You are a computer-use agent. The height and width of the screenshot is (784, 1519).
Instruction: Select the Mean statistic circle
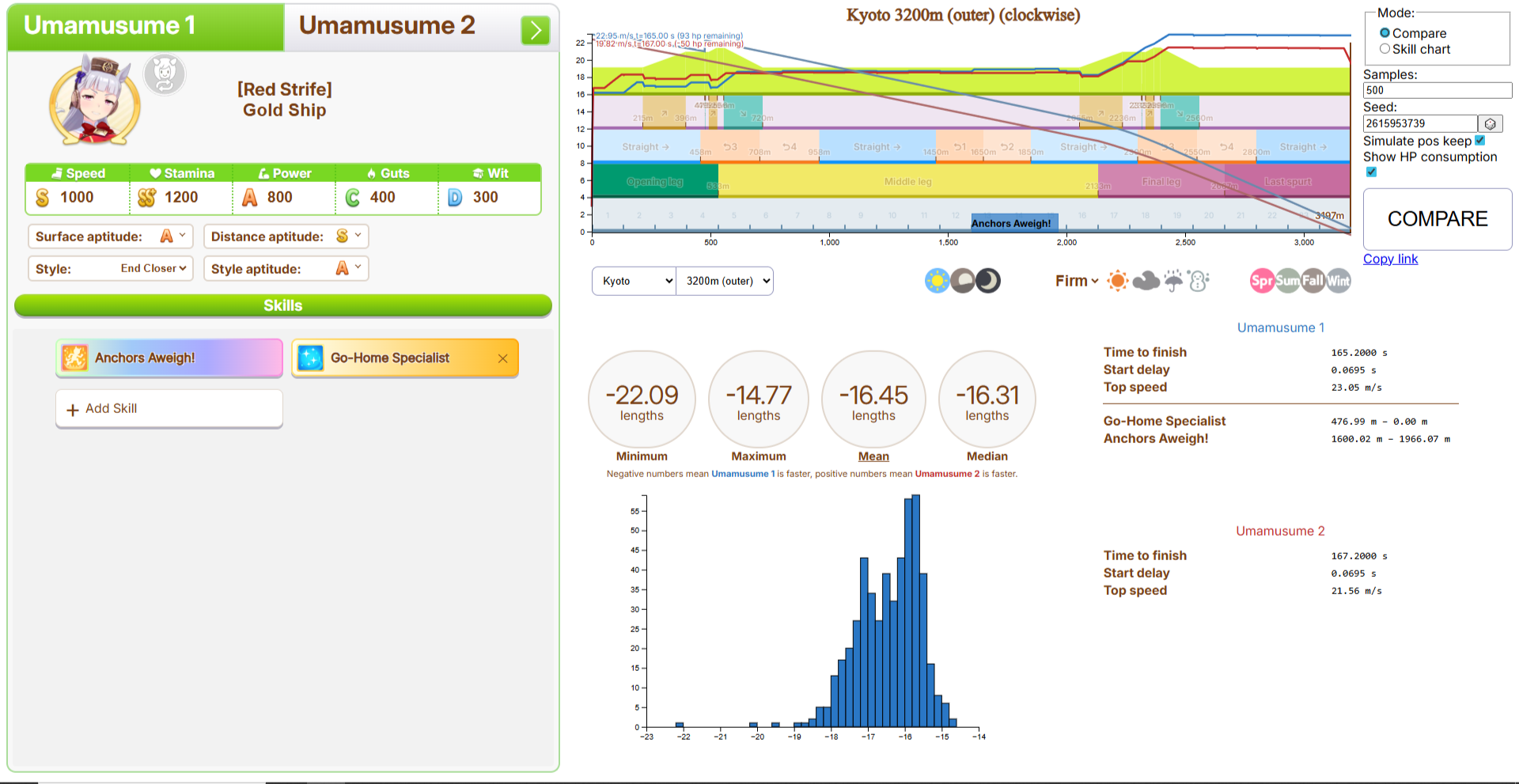pyautogui.click(x=873, y=400)
